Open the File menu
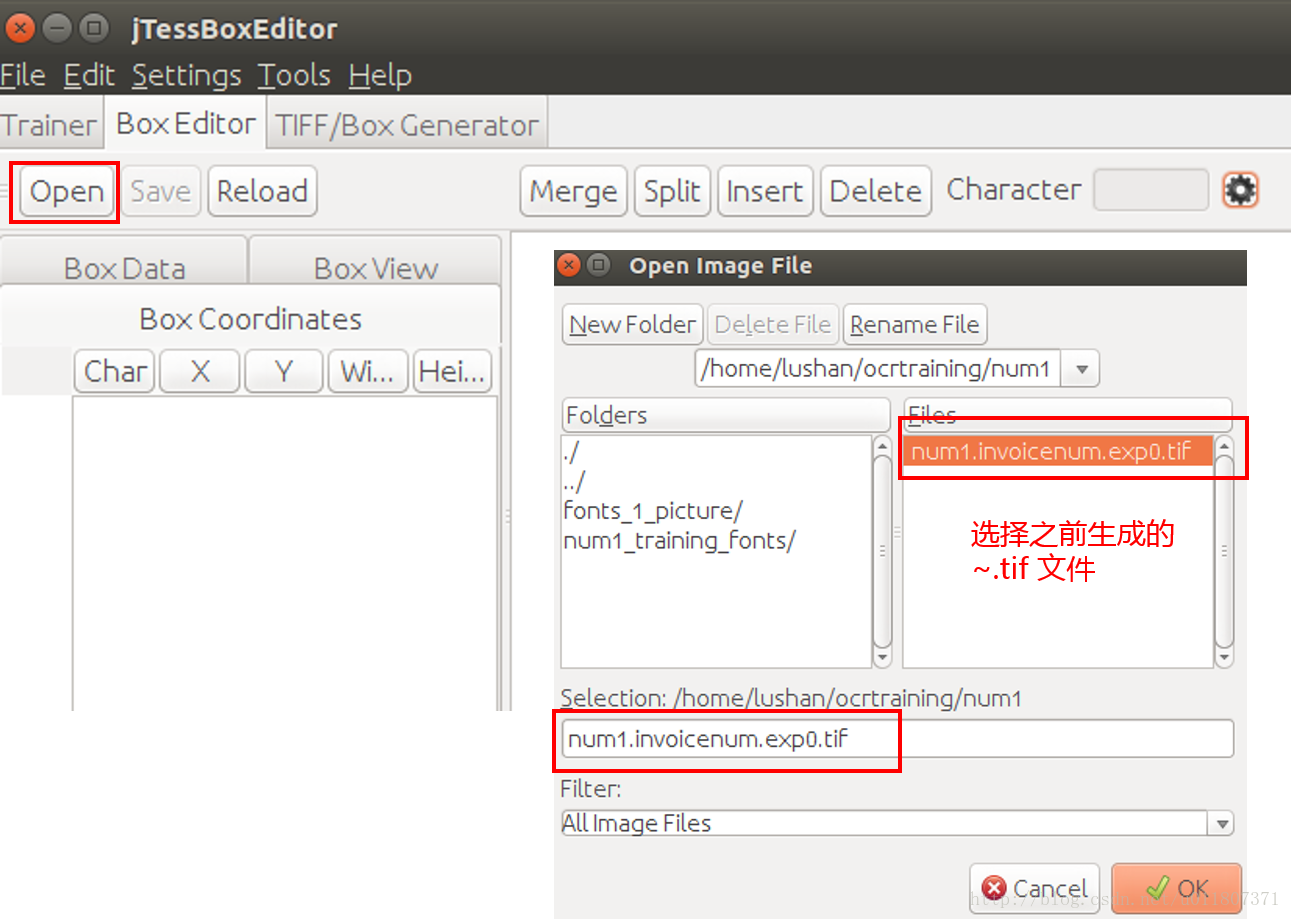This screenshot has width=1291, height=919. 23,76
